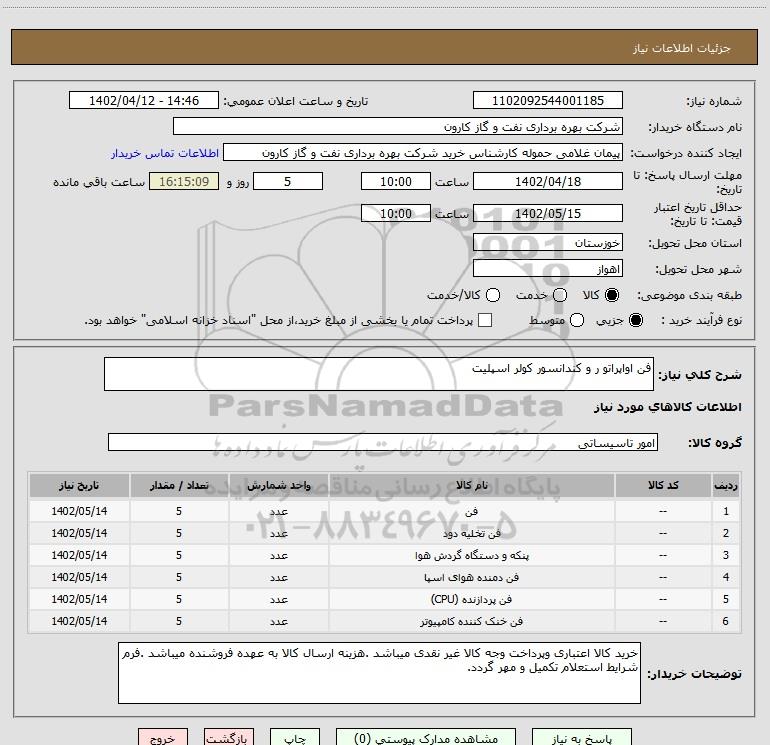The image size is (770, 745).
Task: Toggle the اسناد خزانه اسلامی payment checkbox
Action: [x=485, y=320]
